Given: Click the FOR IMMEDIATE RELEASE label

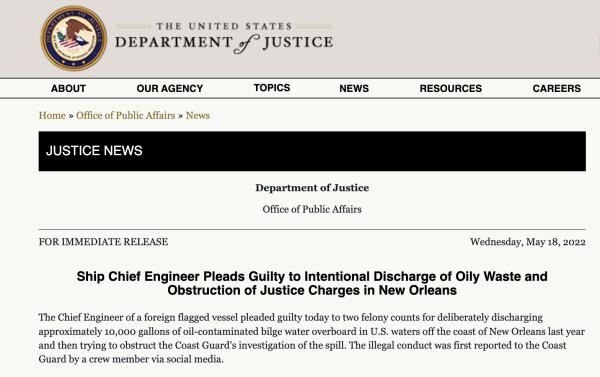Looking at the screenshot, I should (103, 242).
